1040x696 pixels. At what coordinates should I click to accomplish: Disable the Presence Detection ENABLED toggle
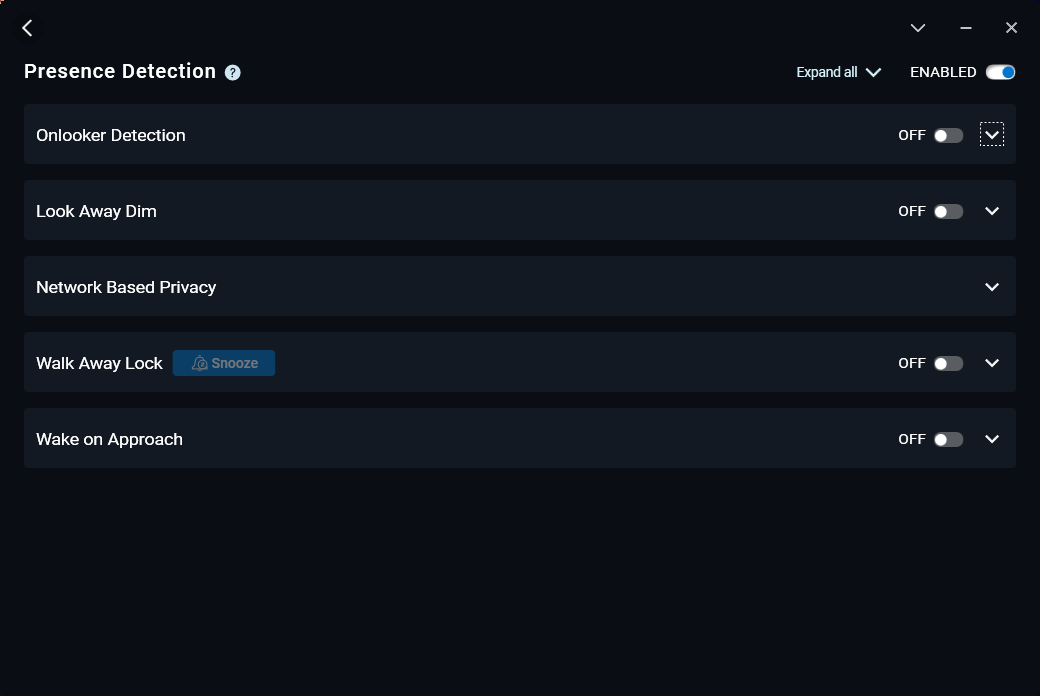coord(1000,72)
